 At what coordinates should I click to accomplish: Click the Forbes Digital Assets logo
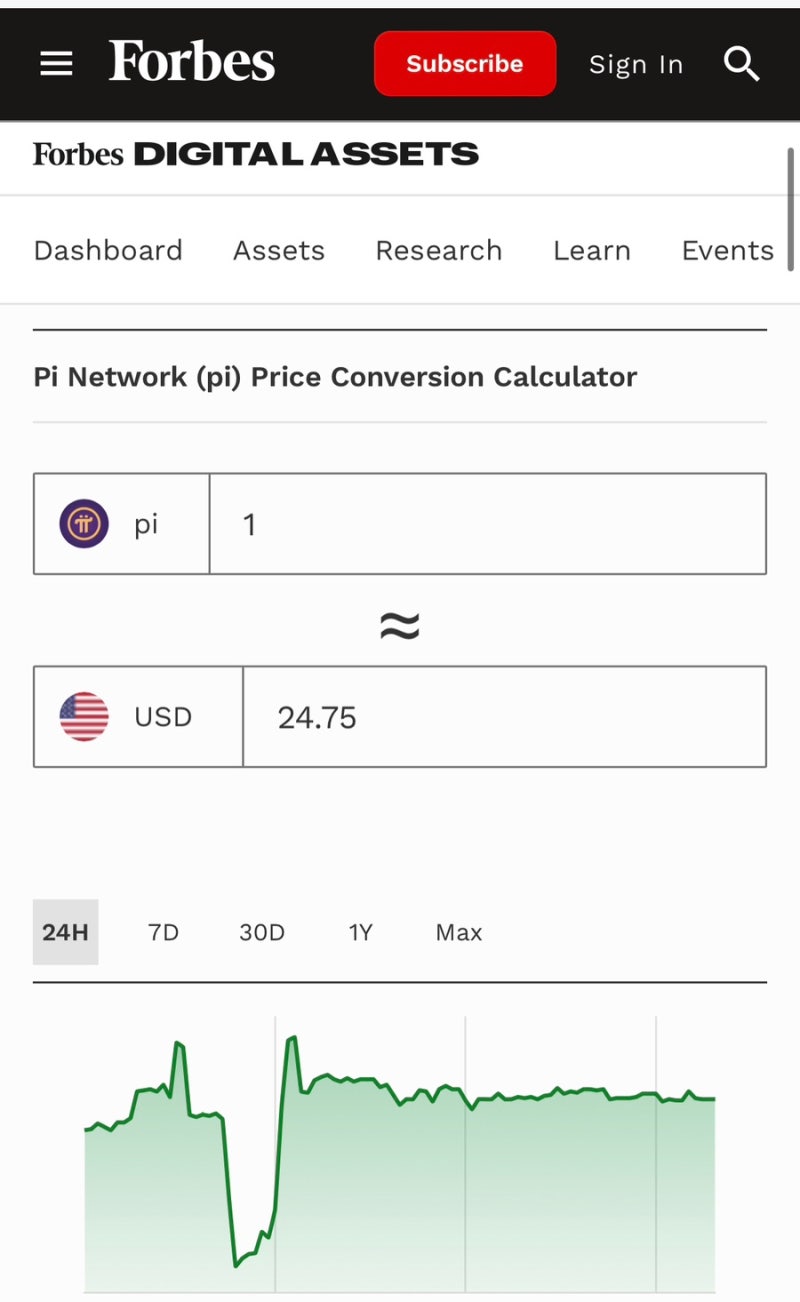pos(256,154)
